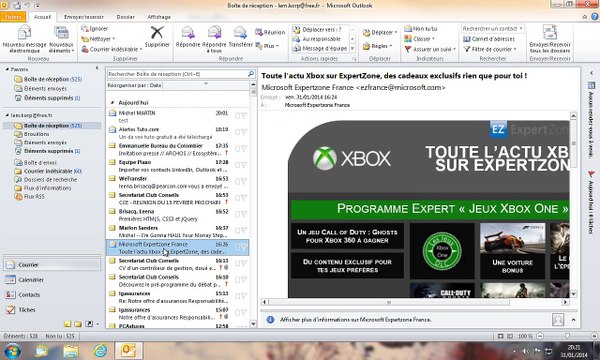
Task: Open the Classer categories dropdown
Action: 419,39
